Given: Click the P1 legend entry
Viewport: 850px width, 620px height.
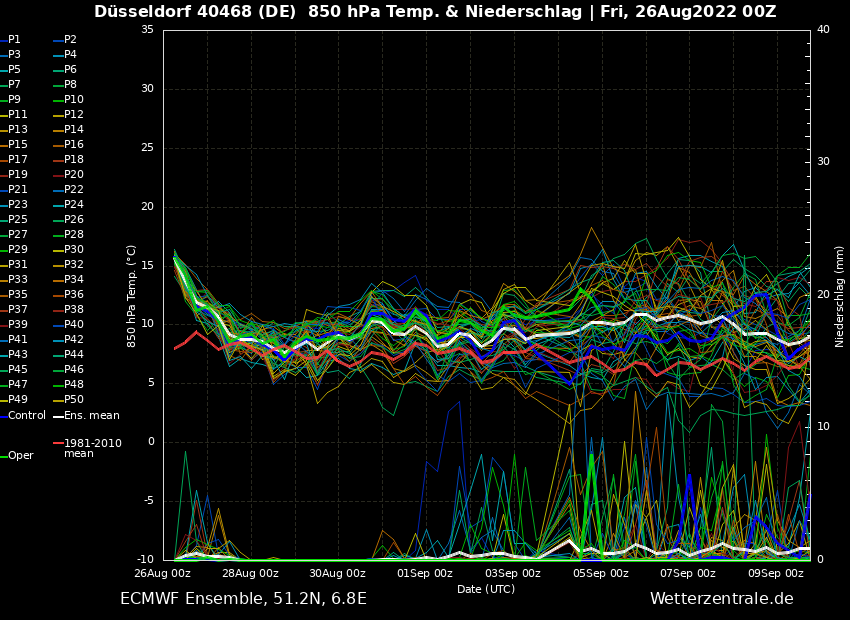Looking at the screenshot, I should pyautogui.click(x=14, y=40).
